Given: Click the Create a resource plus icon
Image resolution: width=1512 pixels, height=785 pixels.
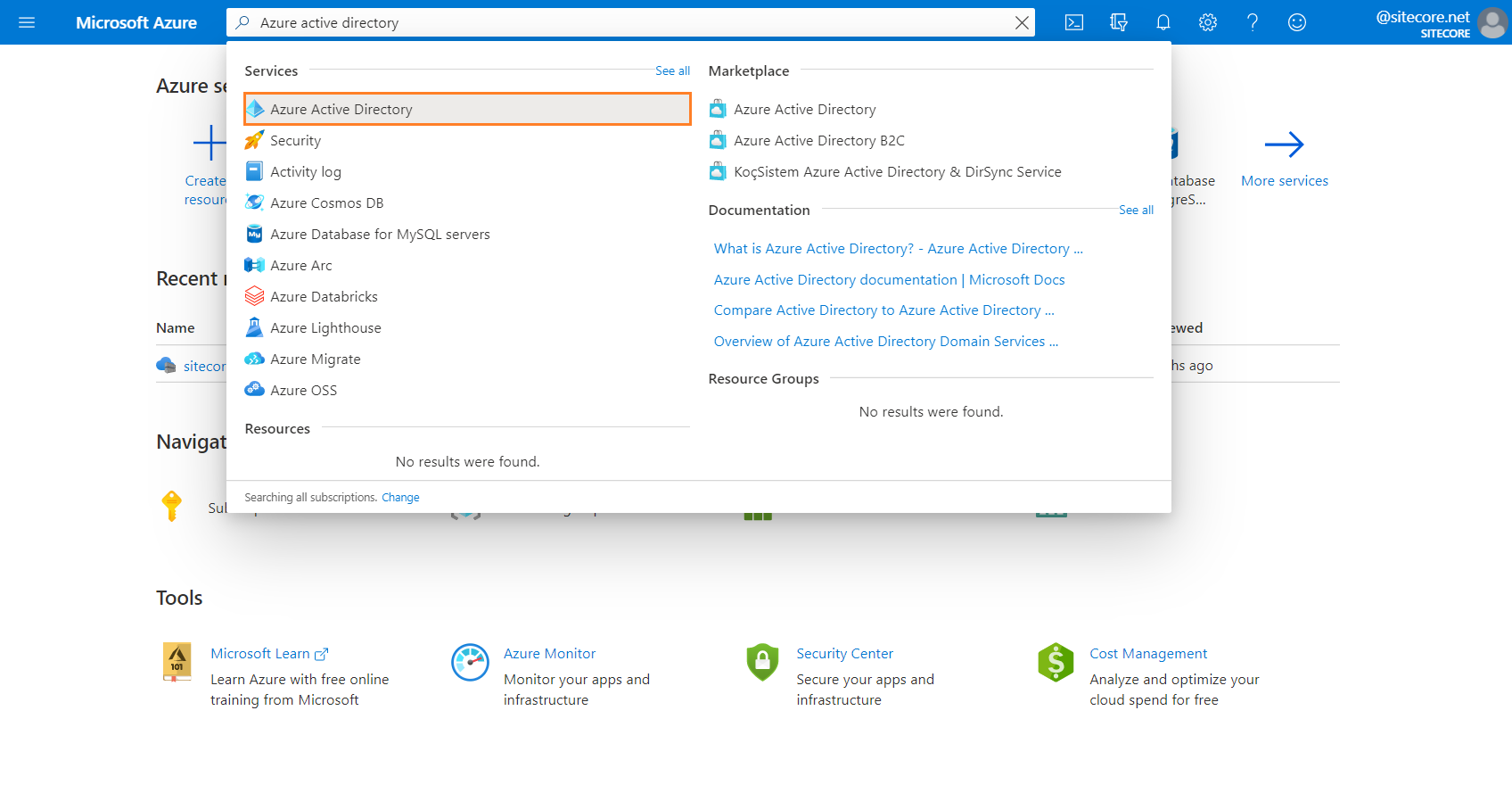Looking at the screenshot, I should tap(210, 143).
